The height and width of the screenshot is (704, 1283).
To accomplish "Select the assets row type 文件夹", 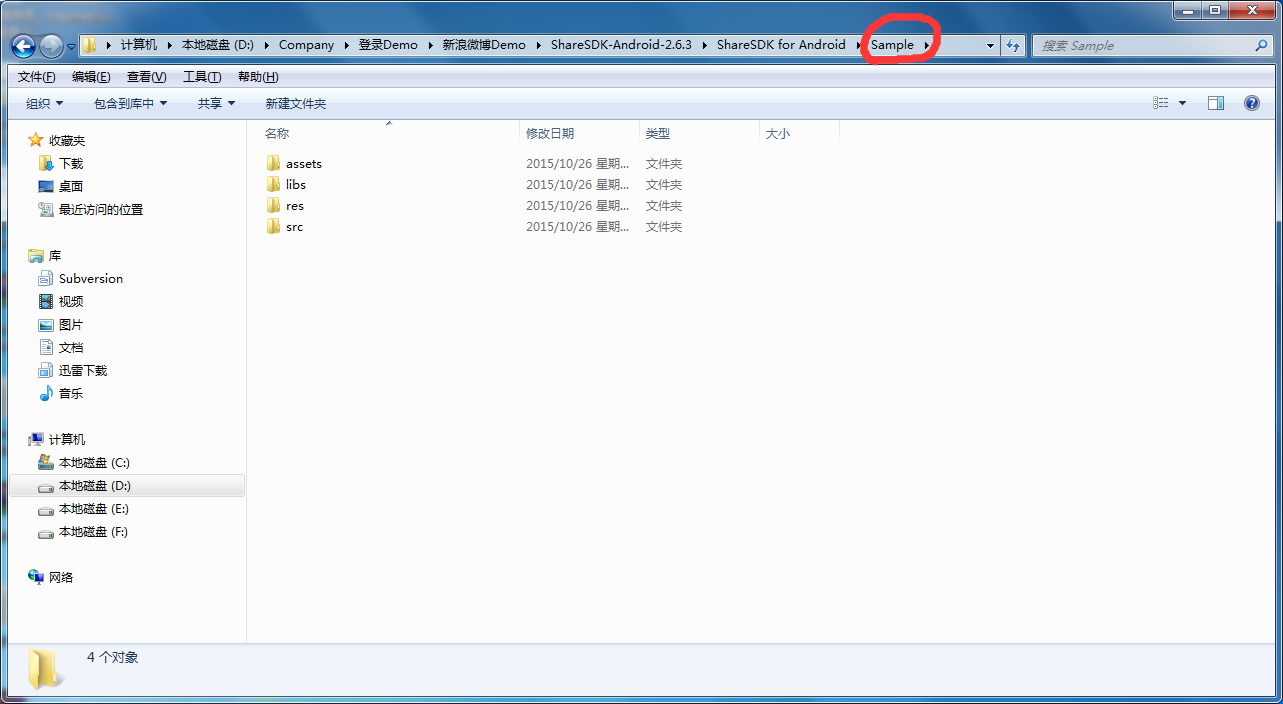I will tap(664, 164).
